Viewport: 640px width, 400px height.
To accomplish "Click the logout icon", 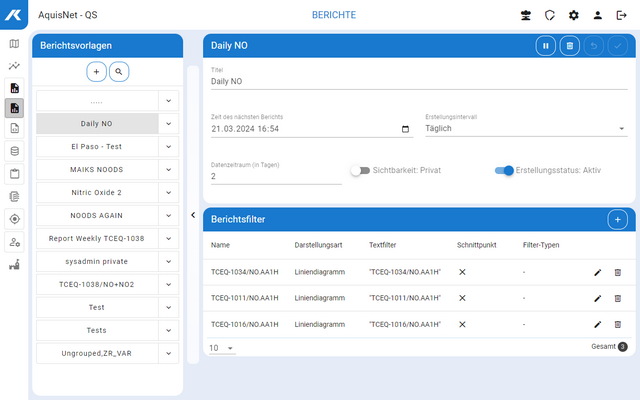I will [621, 16].
